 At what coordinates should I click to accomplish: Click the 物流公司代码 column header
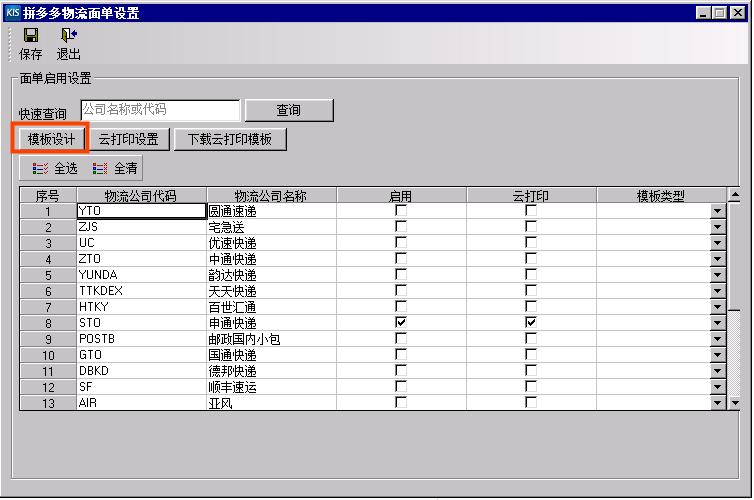coord(141,196)
